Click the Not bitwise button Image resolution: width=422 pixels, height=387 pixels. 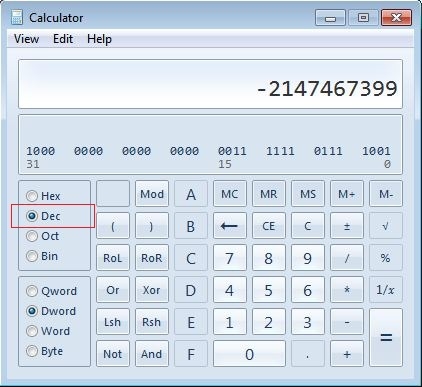tap(113, 354)
